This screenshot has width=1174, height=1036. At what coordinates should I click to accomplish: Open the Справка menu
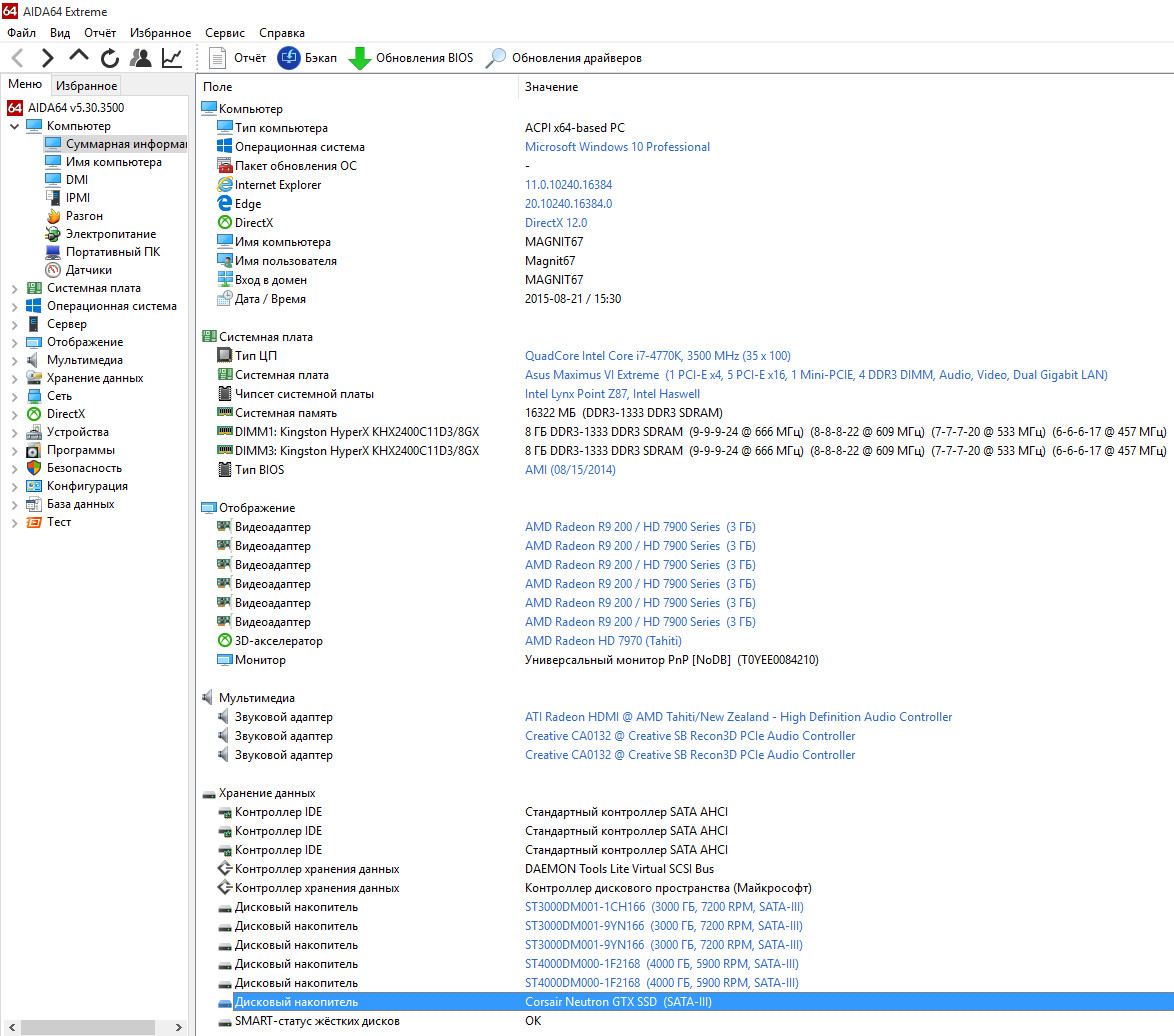point(282,33)
